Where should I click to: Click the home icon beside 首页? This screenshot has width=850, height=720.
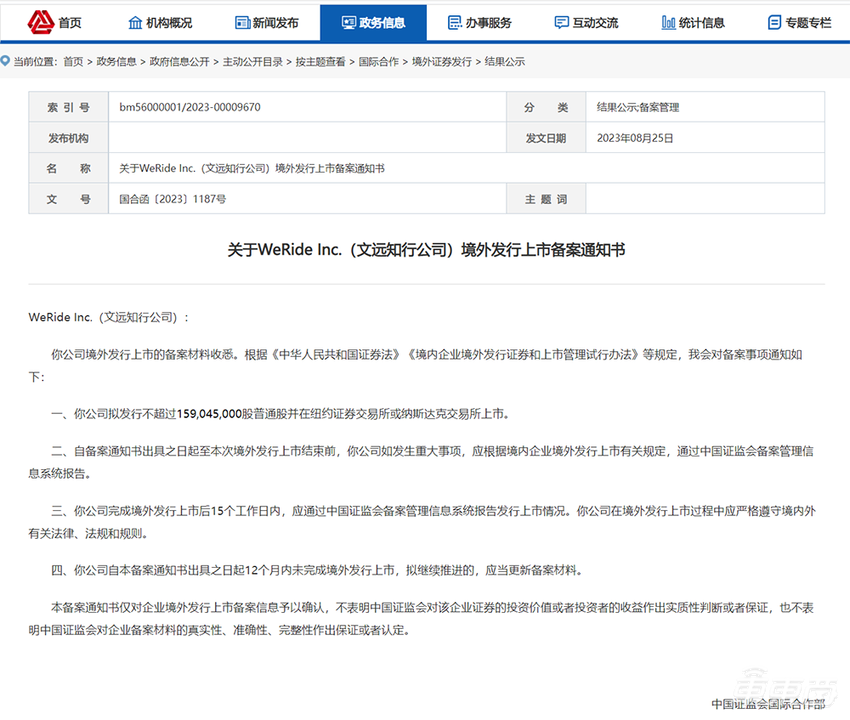pos(39,21)
